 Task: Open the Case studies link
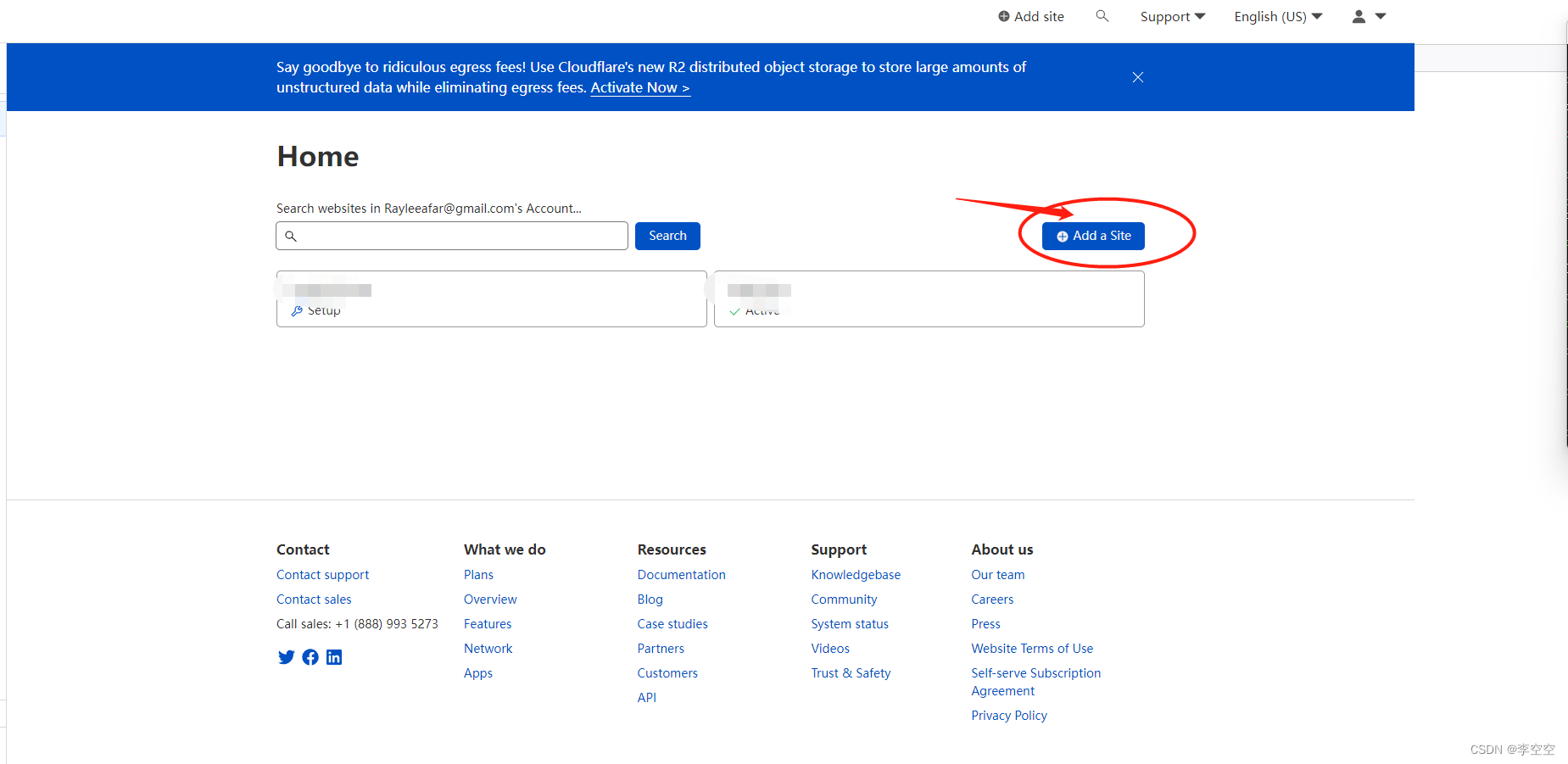coord(672,624)
